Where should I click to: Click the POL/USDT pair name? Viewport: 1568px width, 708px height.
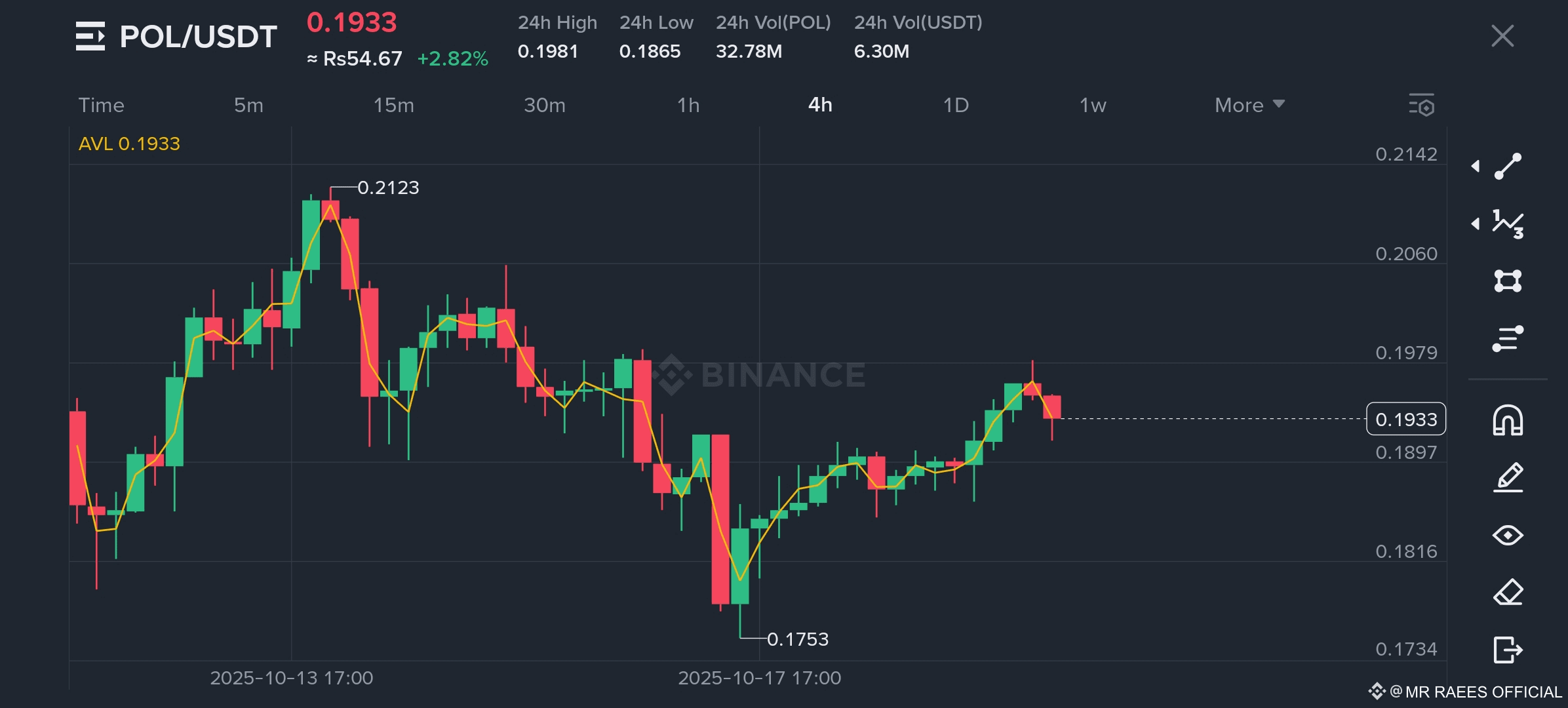(198, 37)
